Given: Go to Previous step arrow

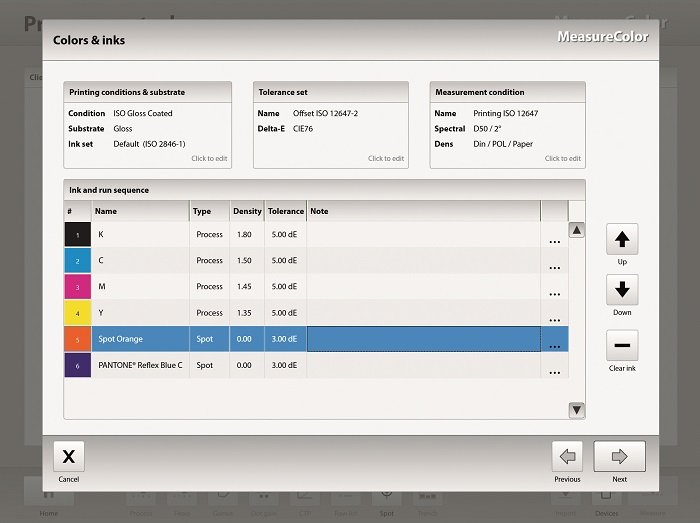Looking at the screenshot, I should [567, 456].
